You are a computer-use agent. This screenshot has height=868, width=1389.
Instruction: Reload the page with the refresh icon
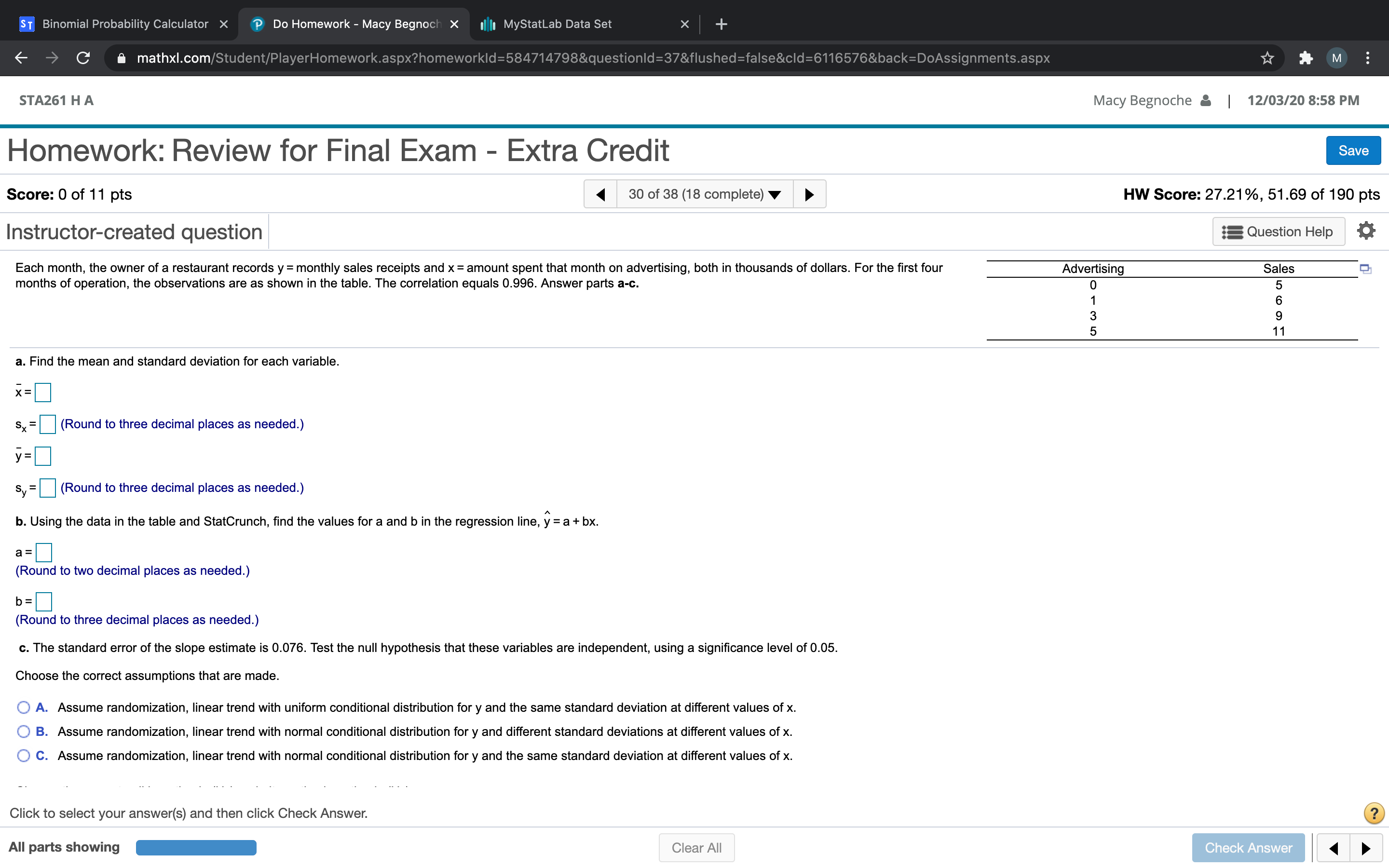83,58
